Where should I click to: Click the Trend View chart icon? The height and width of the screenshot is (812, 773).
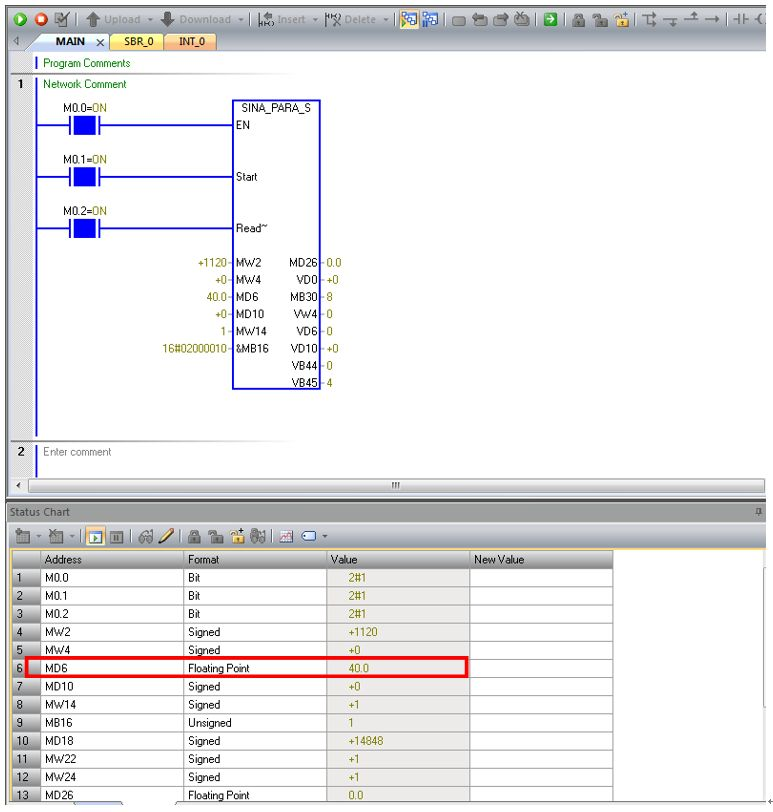click(286, 536)
